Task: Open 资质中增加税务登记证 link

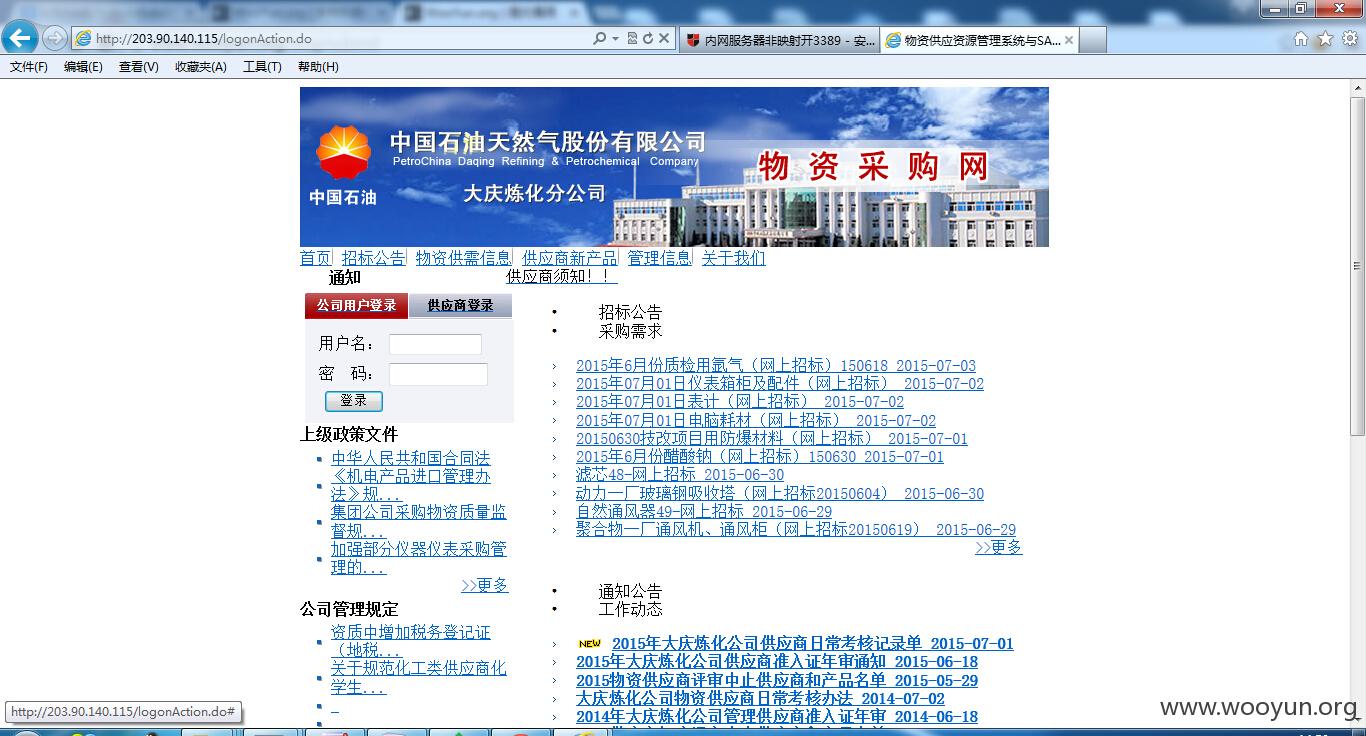Action: (411, 641)
